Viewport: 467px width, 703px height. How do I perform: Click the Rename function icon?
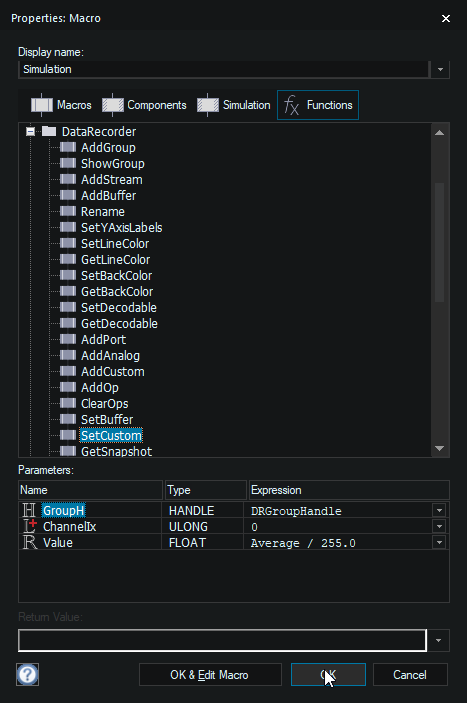coord(68,211)
